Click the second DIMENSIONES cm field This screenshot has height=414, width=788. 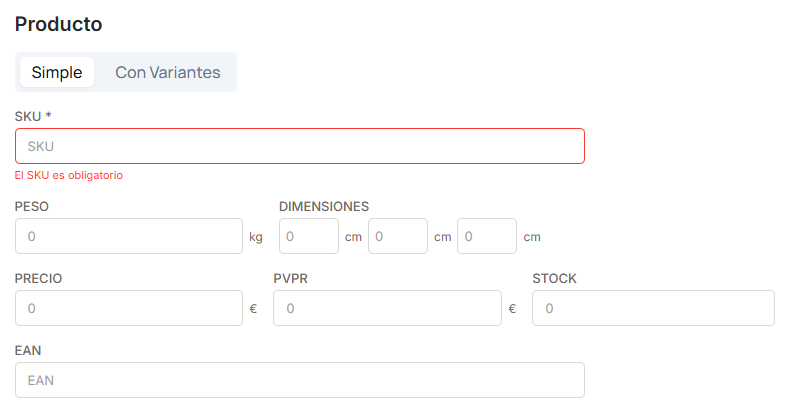click(x=398, y=236)
